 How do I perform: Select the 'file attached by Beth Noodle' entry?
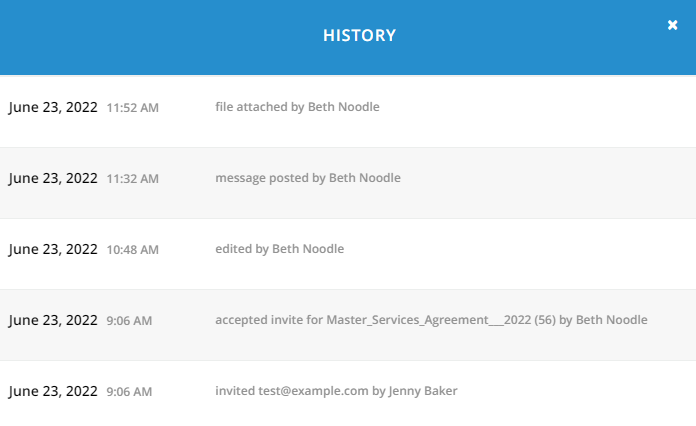pyautogui.click(x=297, y=107)
